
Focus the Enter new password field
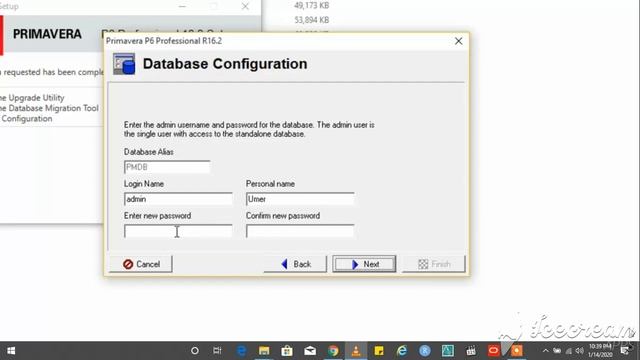click(x=178, y=231)
